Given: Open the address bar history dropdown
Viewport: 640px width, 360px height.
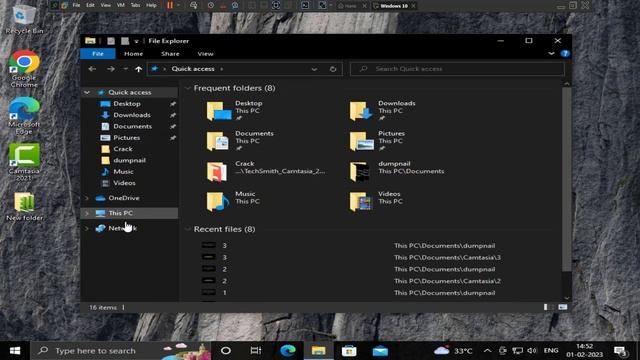Looking at the screenshot, I should [x=314, y=69].
